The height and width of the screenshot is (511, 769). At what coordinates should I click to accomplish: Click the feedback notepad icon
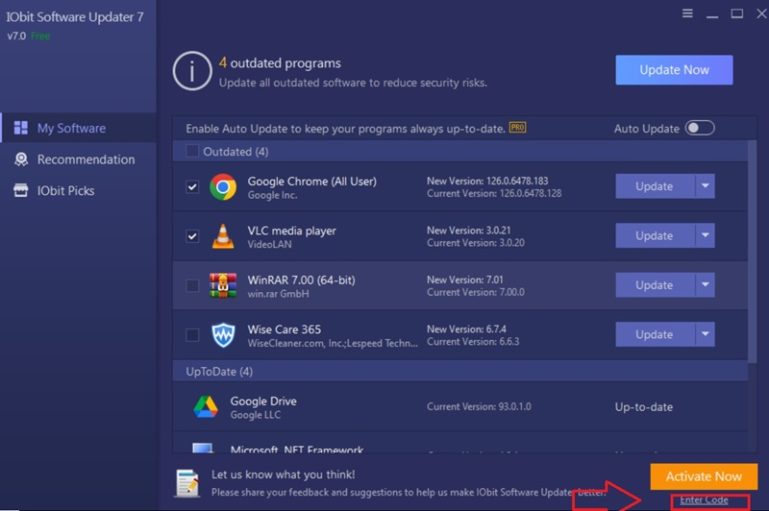(187, 482)
